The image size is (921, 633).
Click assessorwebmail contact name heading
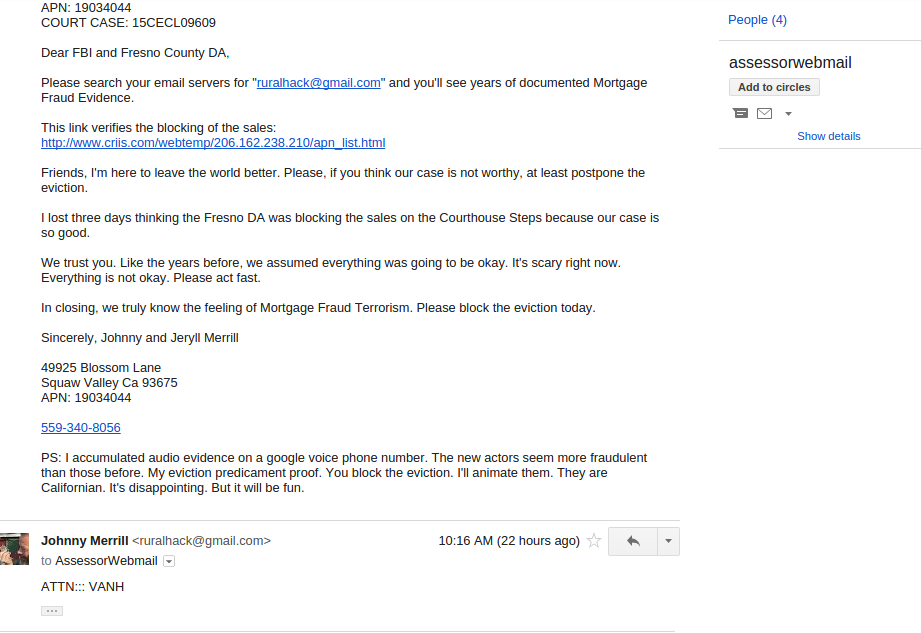pos(790,63)
